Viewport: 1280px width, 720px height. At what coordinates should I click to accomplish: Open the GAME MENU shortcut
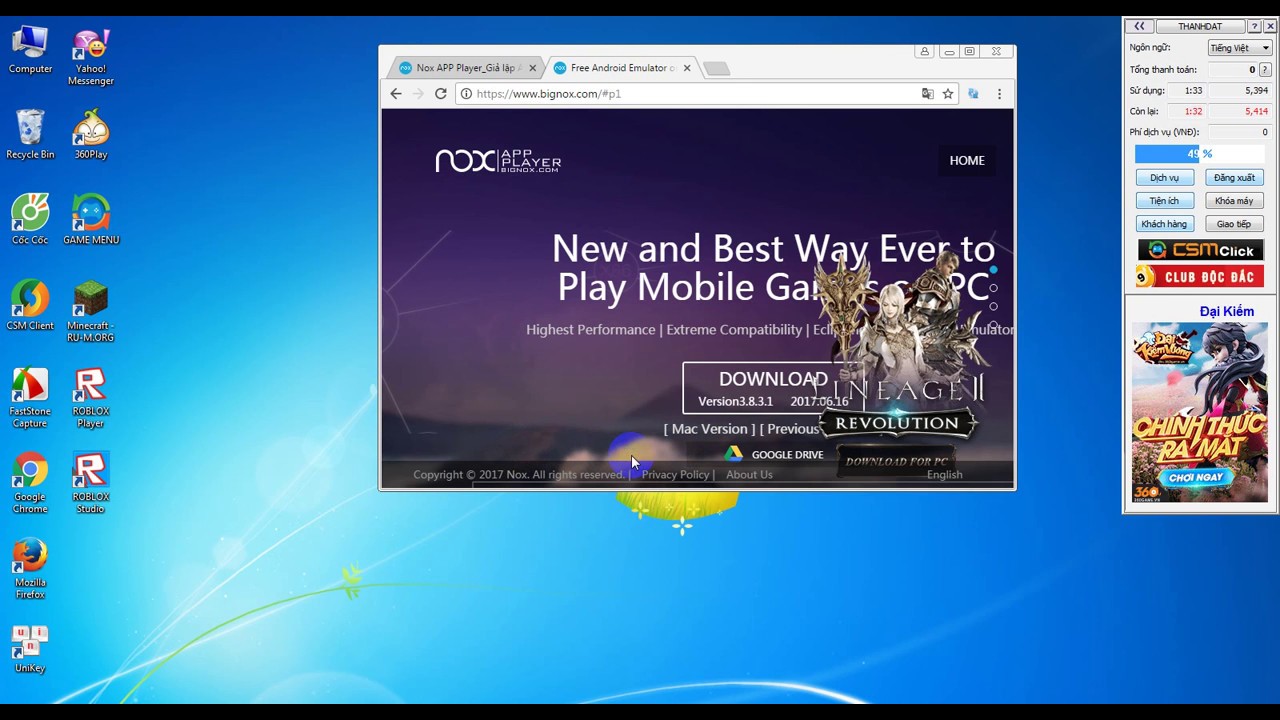point(91,220)
